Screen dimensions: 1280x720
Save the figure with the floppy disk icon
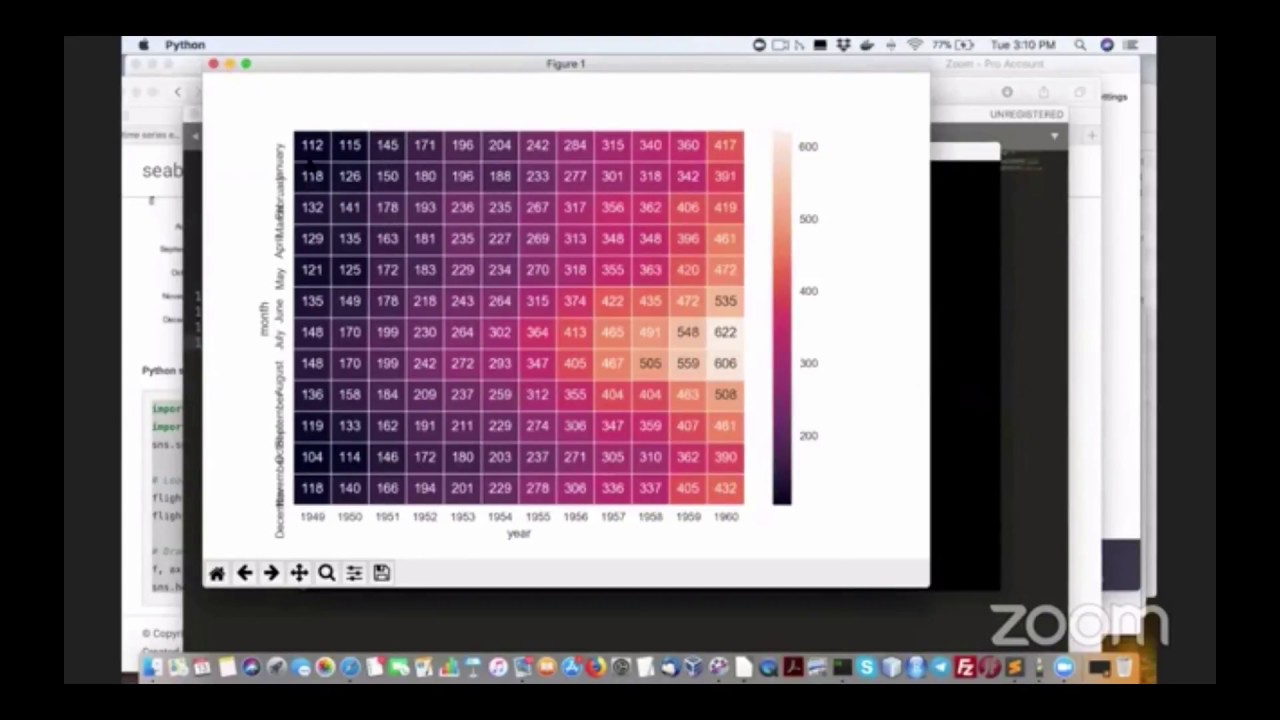click(381, 573)
